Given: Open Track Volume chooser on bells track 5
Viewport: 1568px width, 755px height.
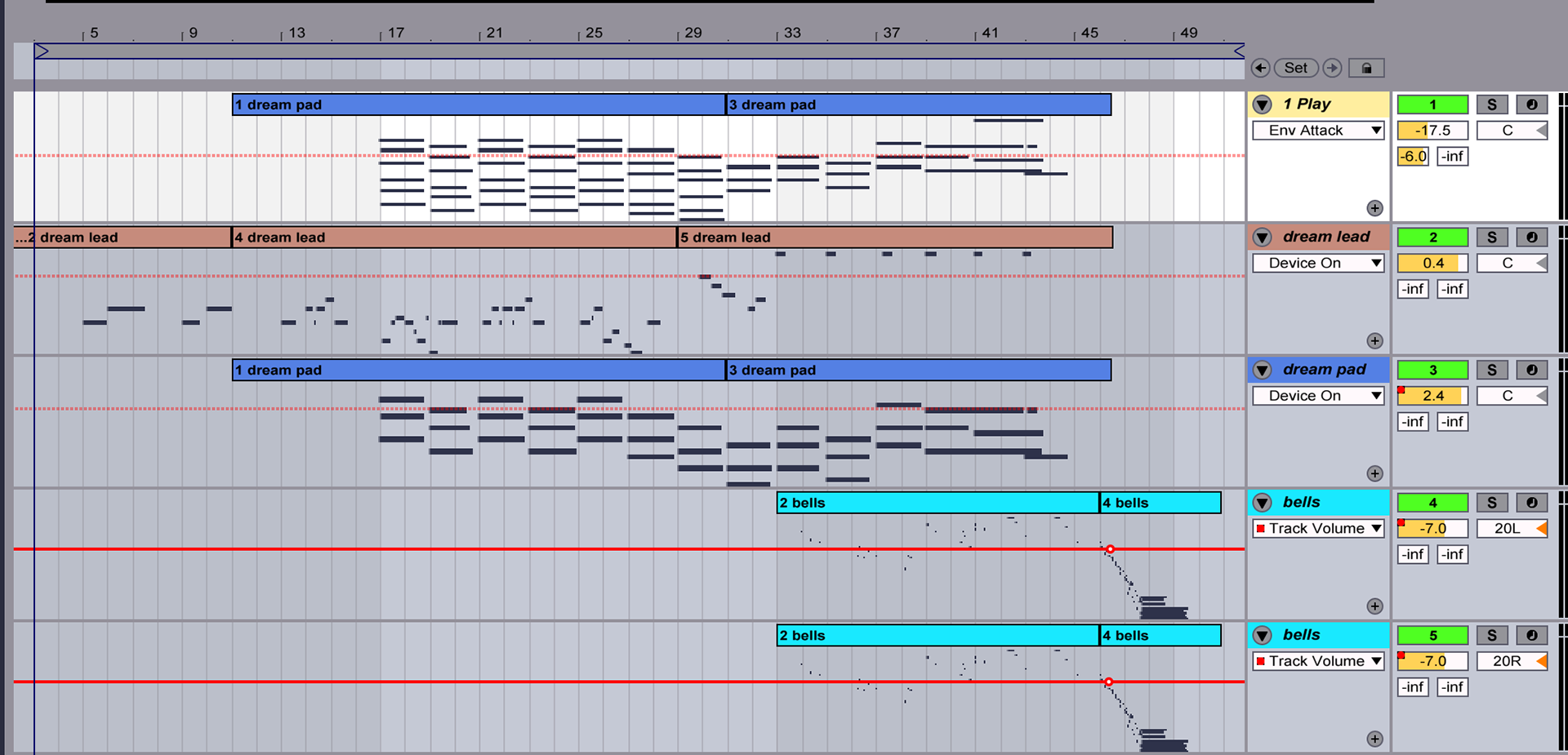Looking at the screenshot, I should pos(1318,661).
